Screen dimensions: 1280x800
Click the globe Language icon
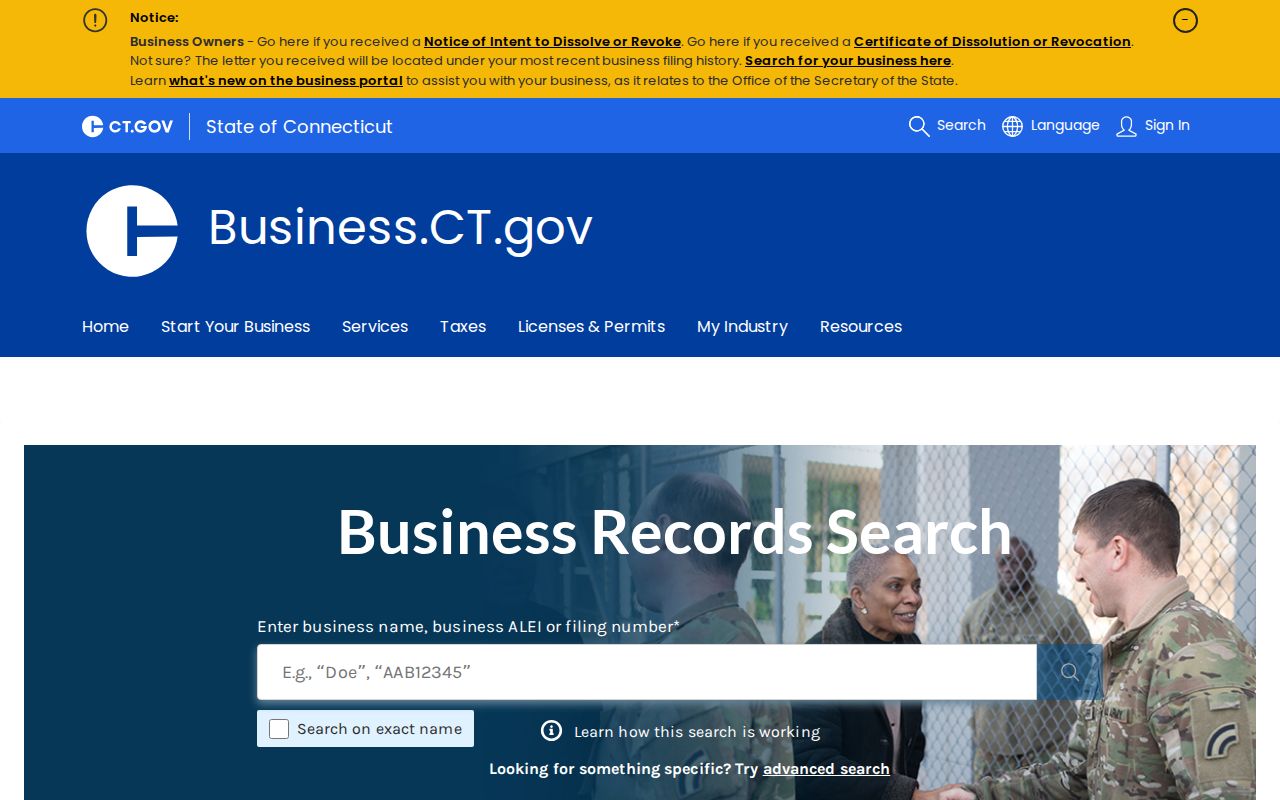click(x=1012, y=126)
